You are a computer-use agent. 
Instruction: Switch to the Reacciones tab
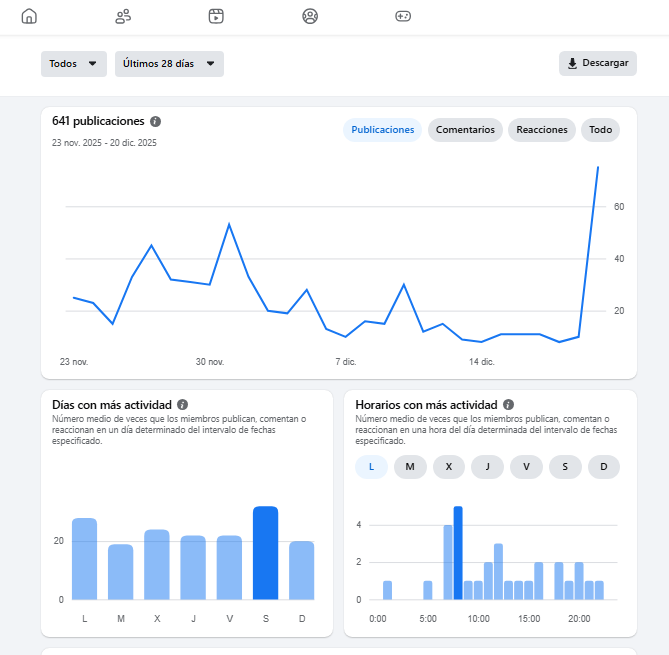(x=542, y=130)
